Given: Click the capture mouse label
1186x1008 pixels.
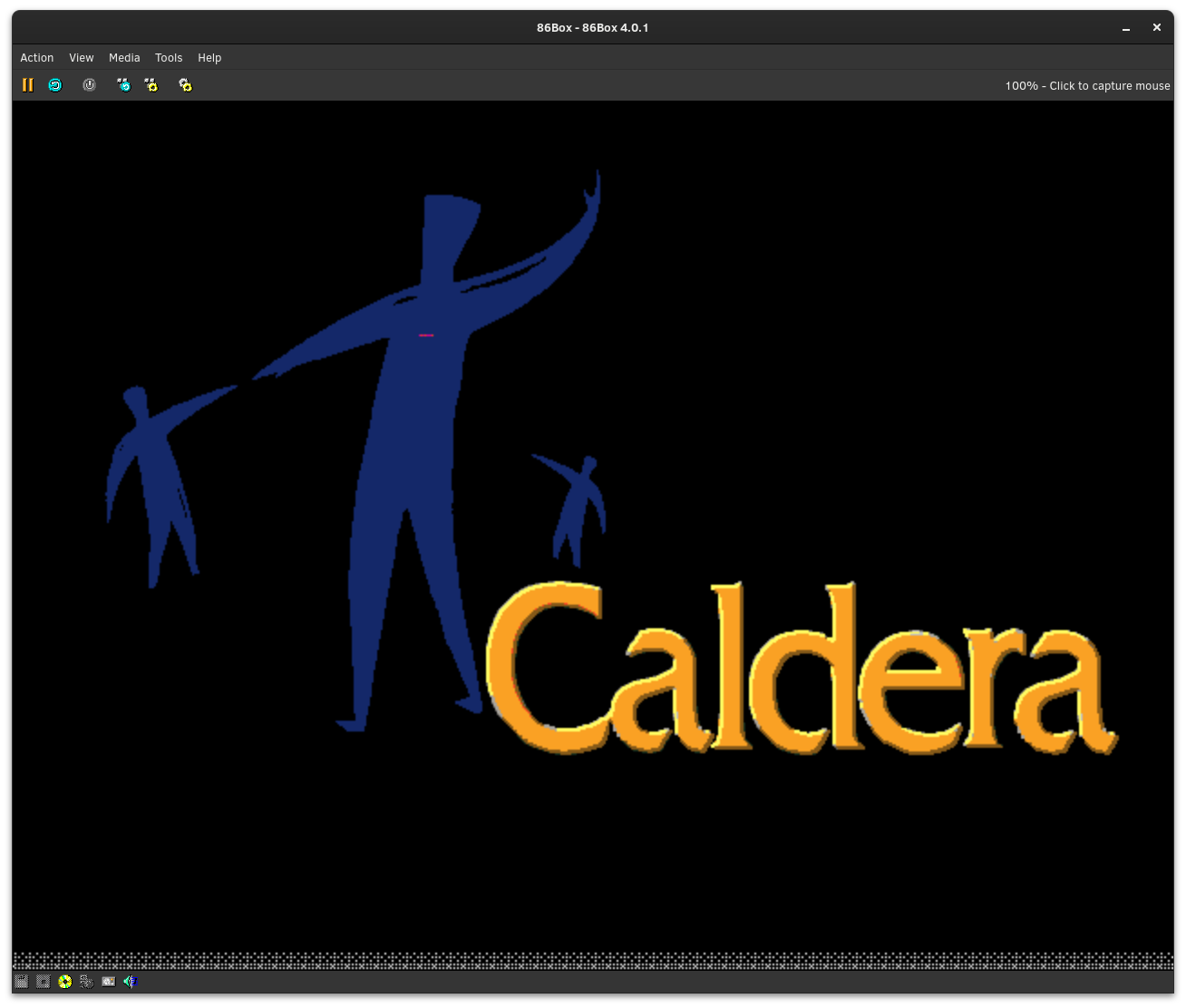Looking at the screenshot, I should pyautogui.click(x=1086, y=85).
